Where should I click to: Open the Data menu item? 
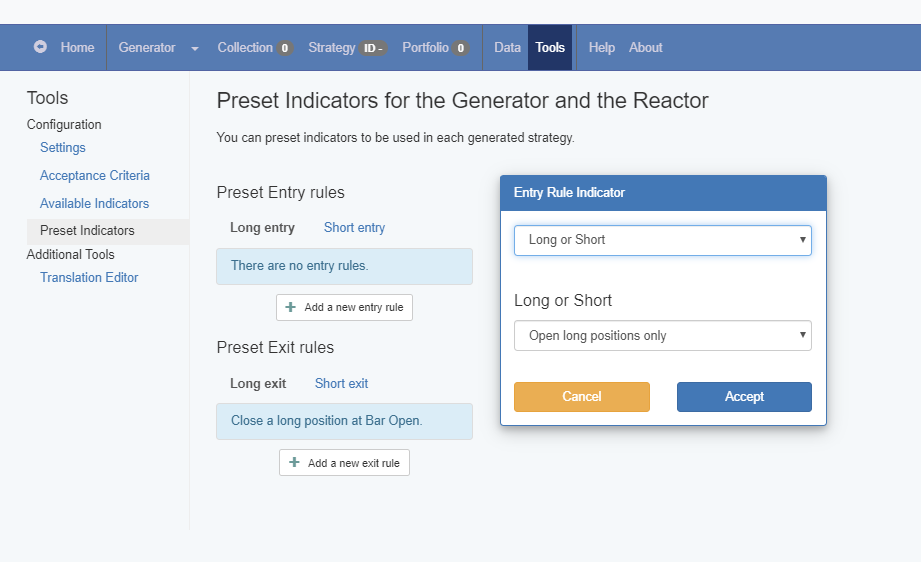507,48
